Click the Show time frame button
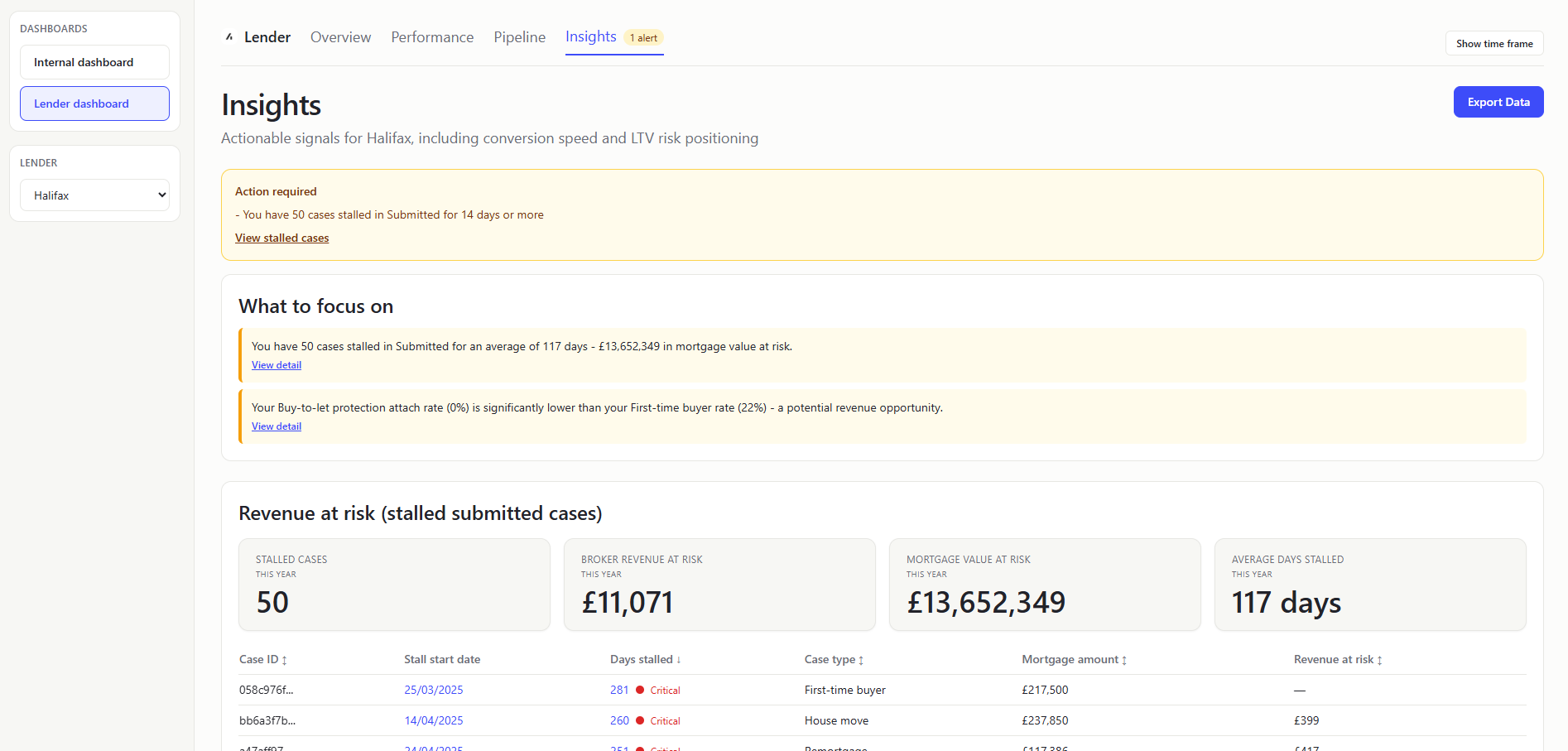The width and height of the screenshot is (1568, 751). tap(1493, 42)
